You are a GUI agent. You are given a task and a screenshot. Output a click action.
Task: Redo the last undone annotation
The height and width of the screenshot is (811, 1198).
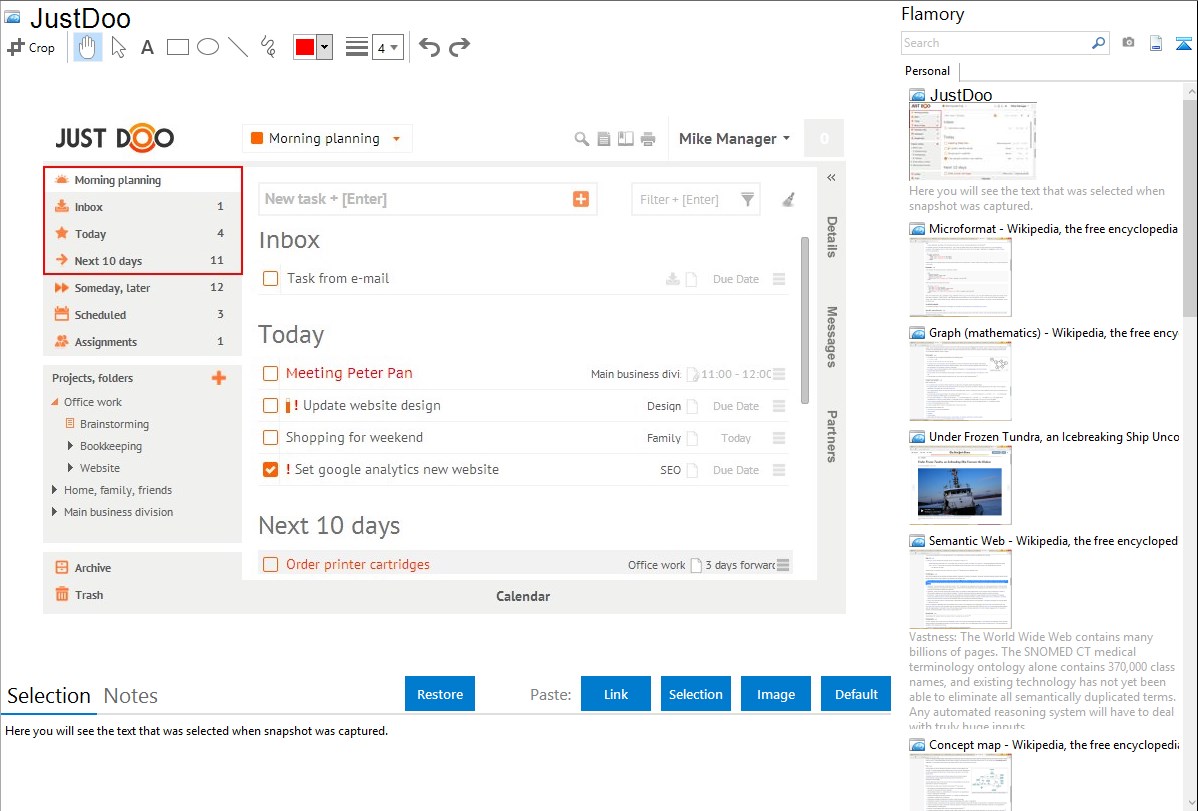(x=459, y=47)
